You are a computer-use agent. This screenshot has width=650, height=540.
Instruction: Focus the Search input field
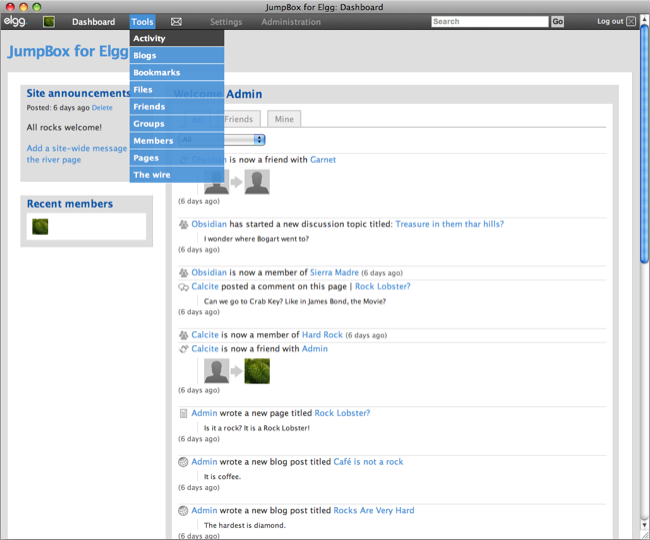[490, 22]
